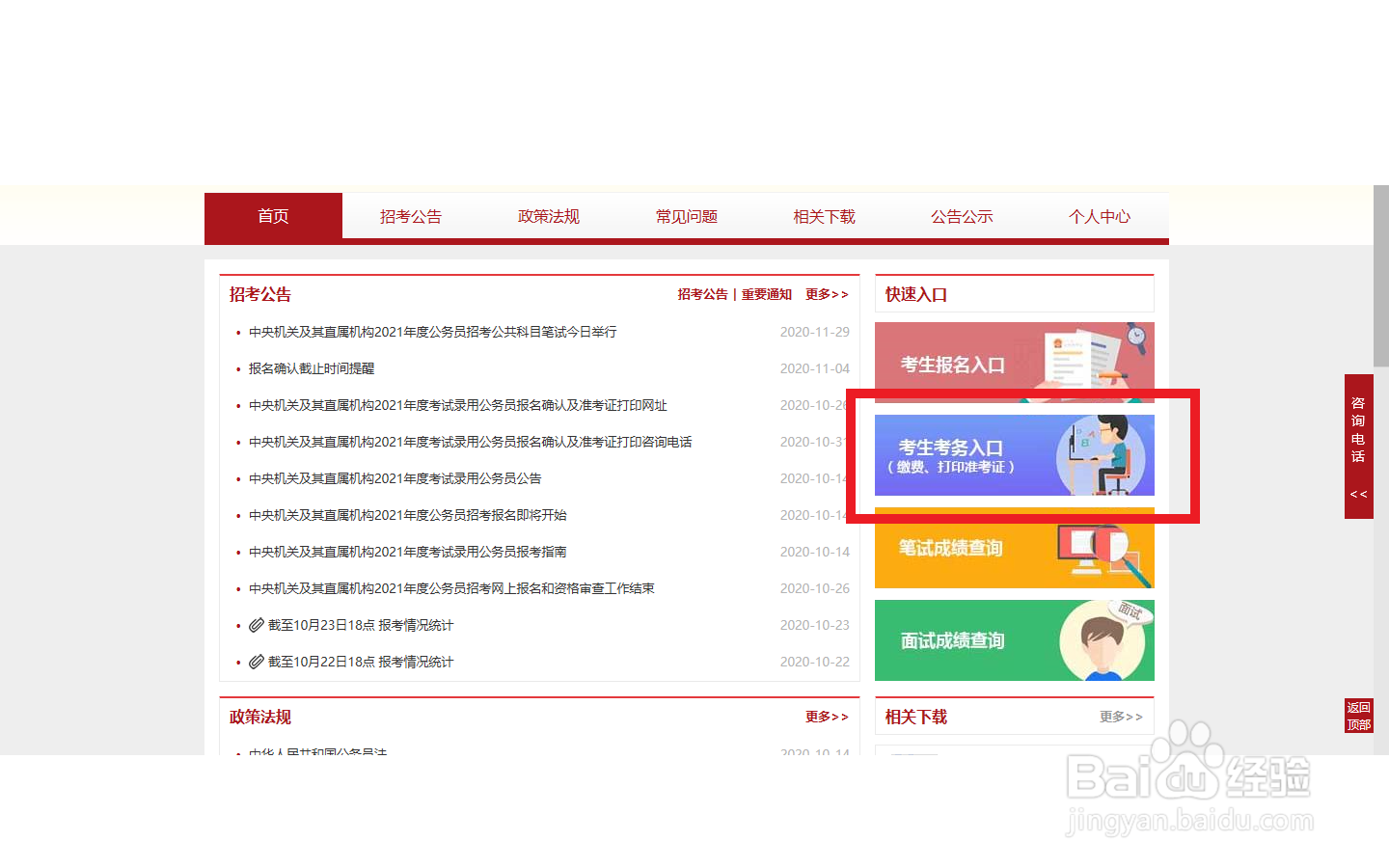Collapse the side widget with the << arrows
The height and width of the screenshot is (868, 1389).
coord(1358,494)
